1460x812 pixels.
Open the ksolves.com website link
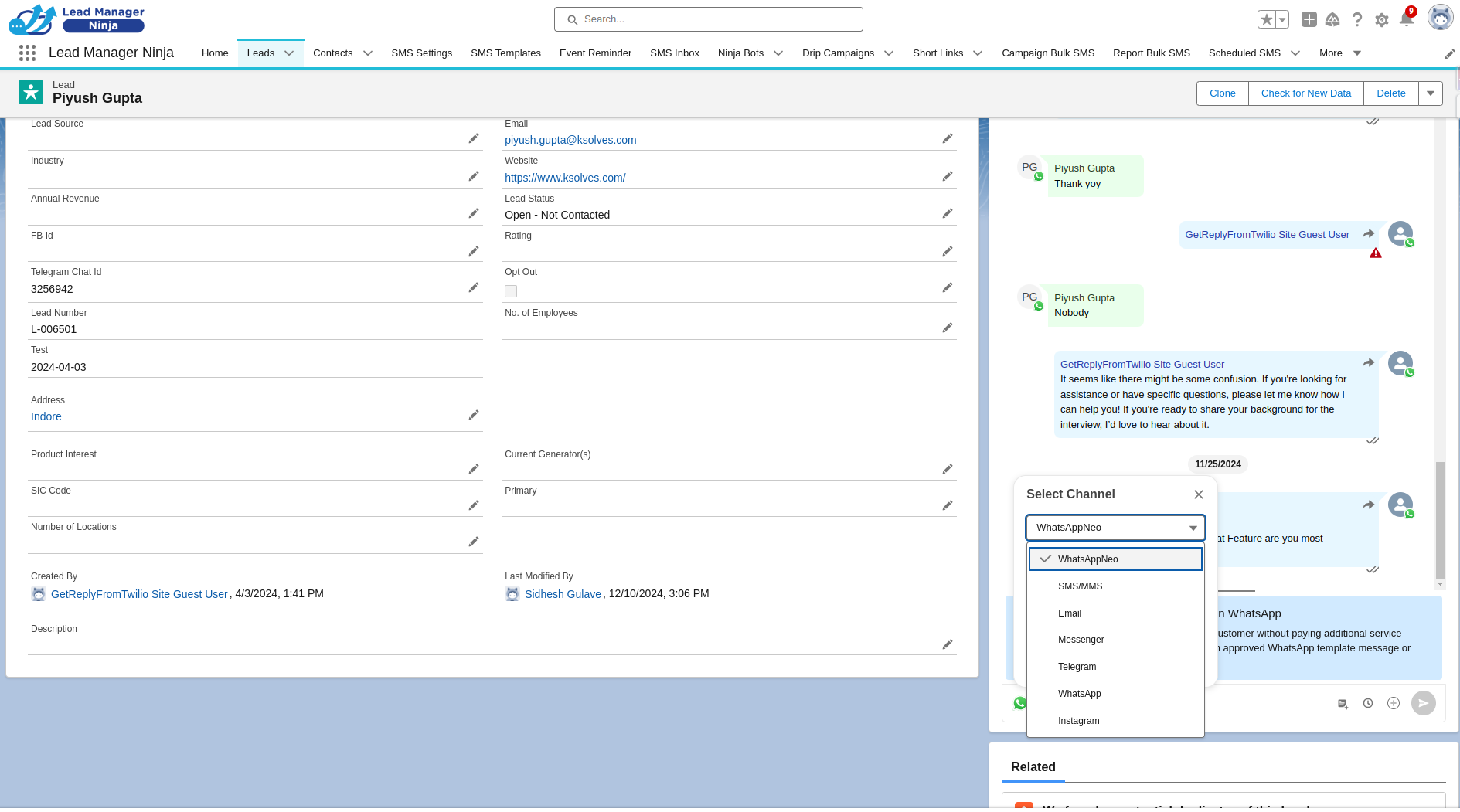pyautogui.click(x=565, y=178)
